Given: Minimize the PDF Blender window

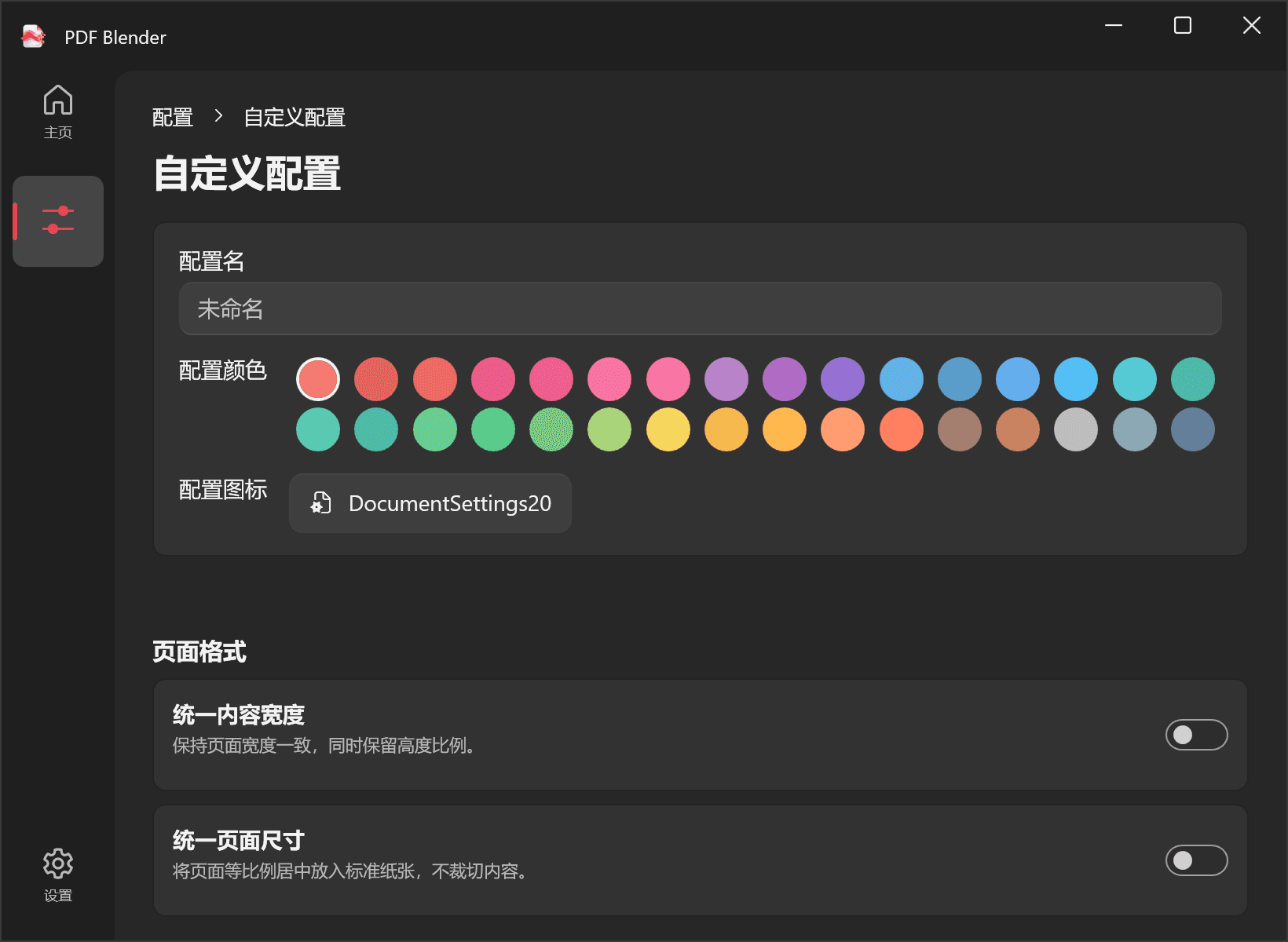Looking at the screenshot, I should point(1114,25).
